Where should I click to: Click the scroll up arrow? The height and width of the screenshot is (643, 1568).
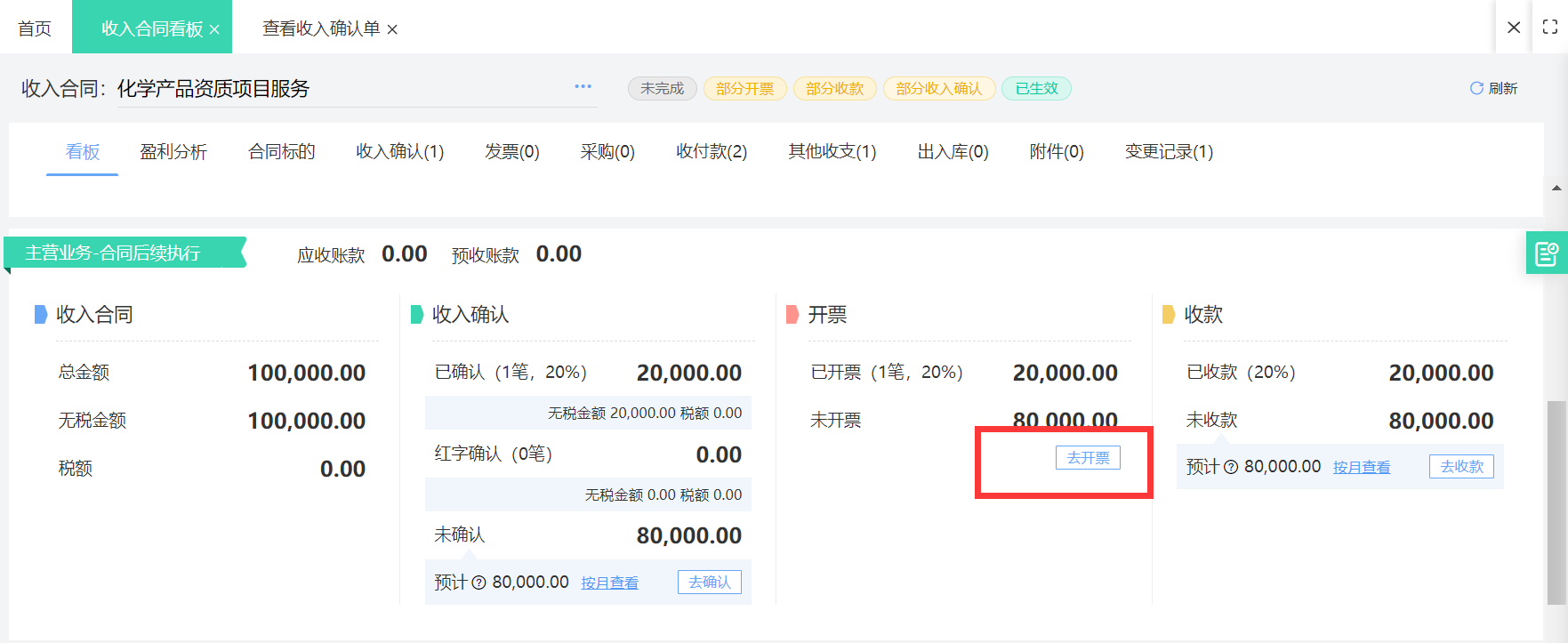tap(1556, 188)
